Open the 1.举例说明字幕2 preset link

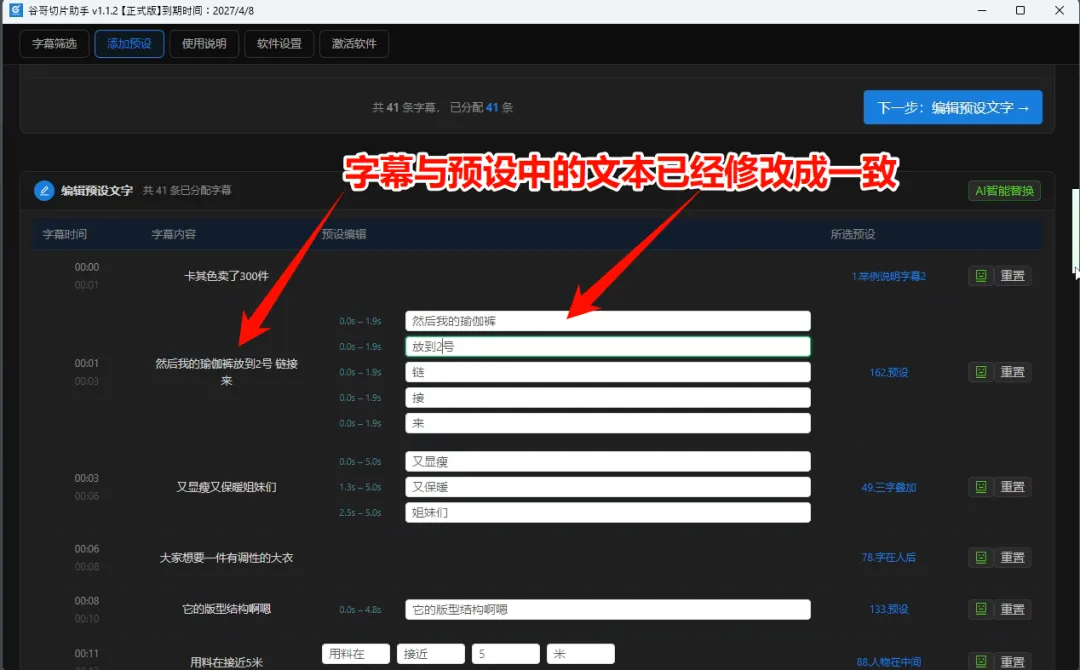click(889, 276)
